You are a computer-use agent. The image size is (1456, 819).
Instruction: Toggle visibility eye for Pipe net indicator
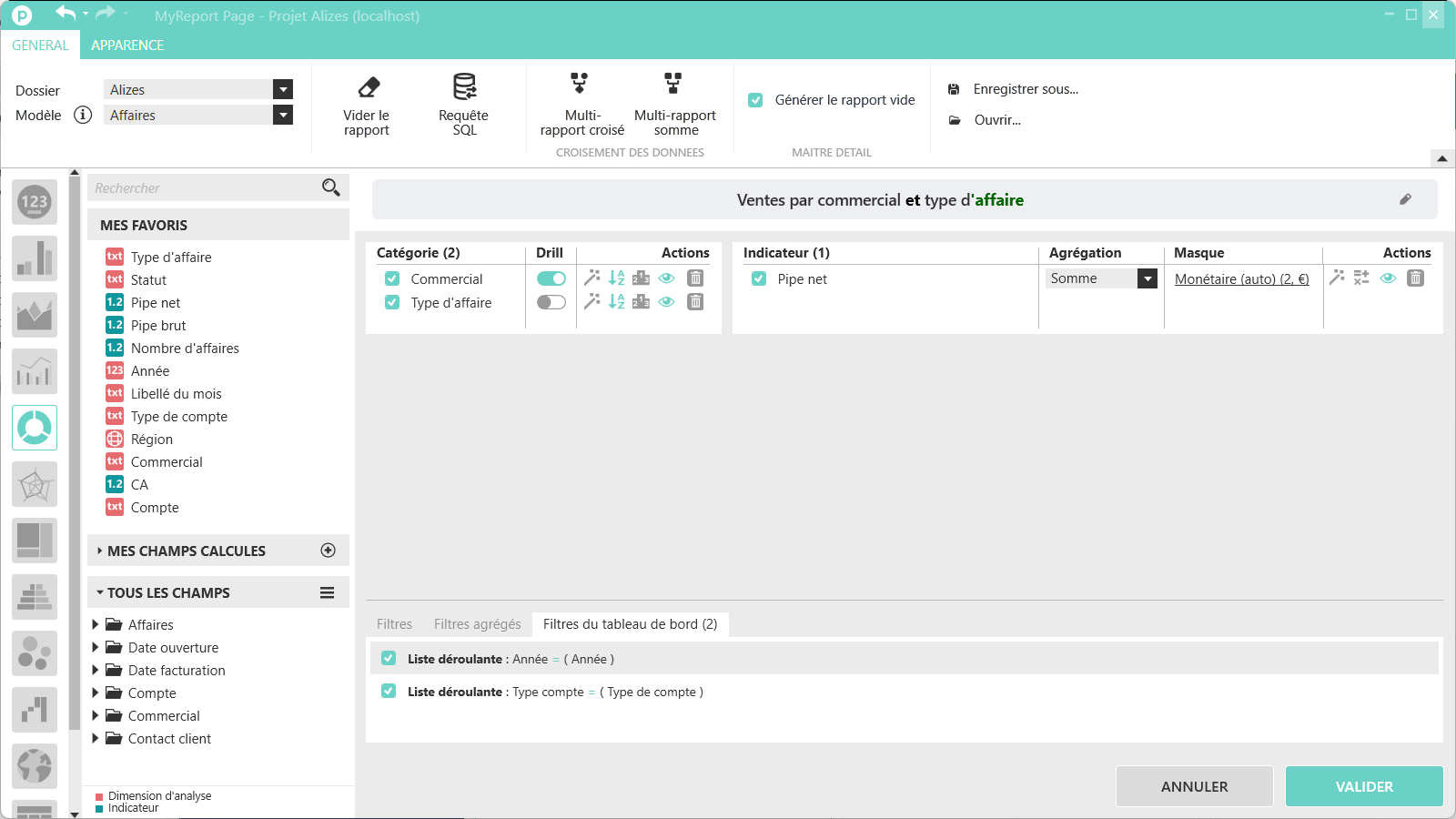coord(1388,278)
